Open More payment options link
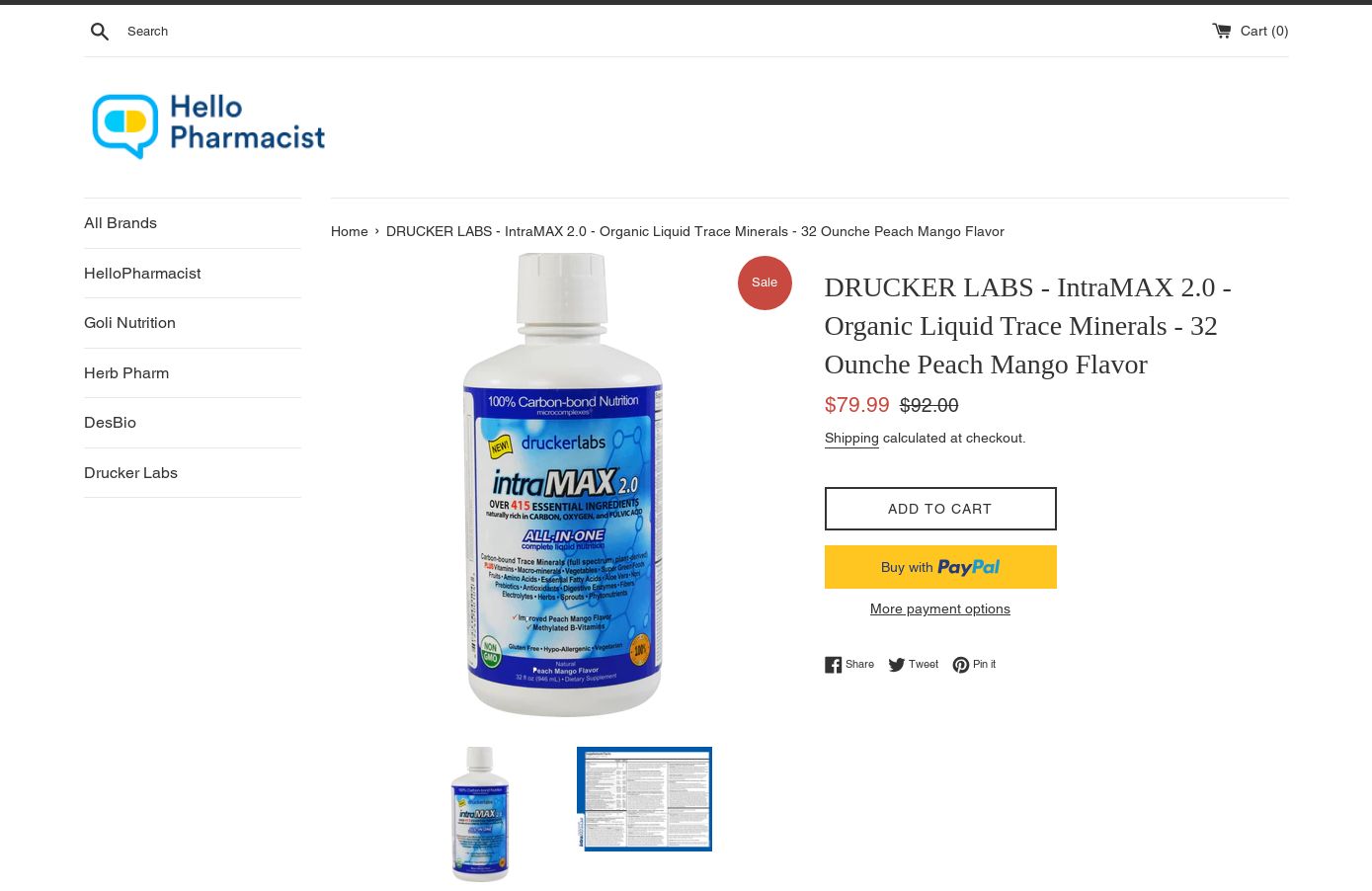Image resolution: width=1372 pixels, height=891 pixels. coord(940,608)
